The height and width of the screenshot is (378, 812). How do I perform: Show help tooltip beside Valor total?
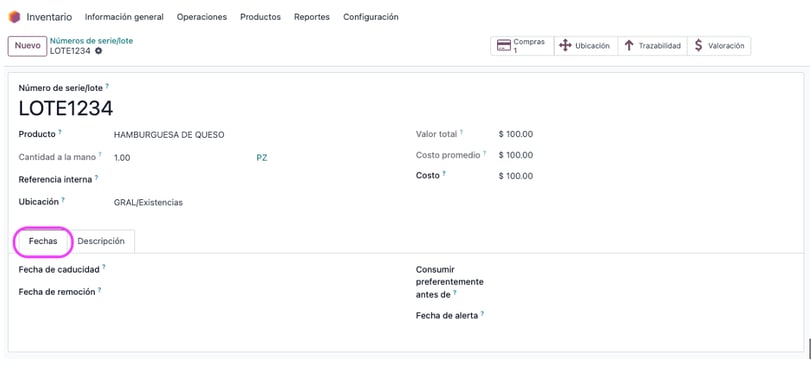(x=461, y=132)
